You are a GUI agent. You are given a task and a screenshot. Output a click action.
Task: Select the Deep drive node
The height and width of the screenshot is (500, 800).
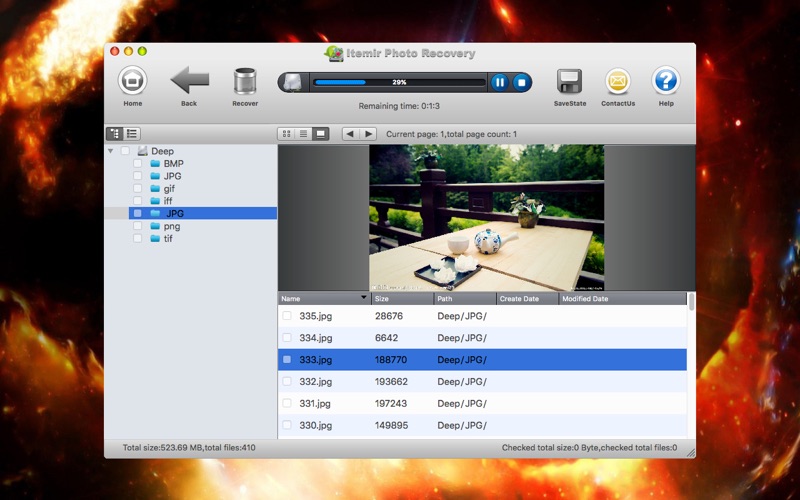(162, 151)
